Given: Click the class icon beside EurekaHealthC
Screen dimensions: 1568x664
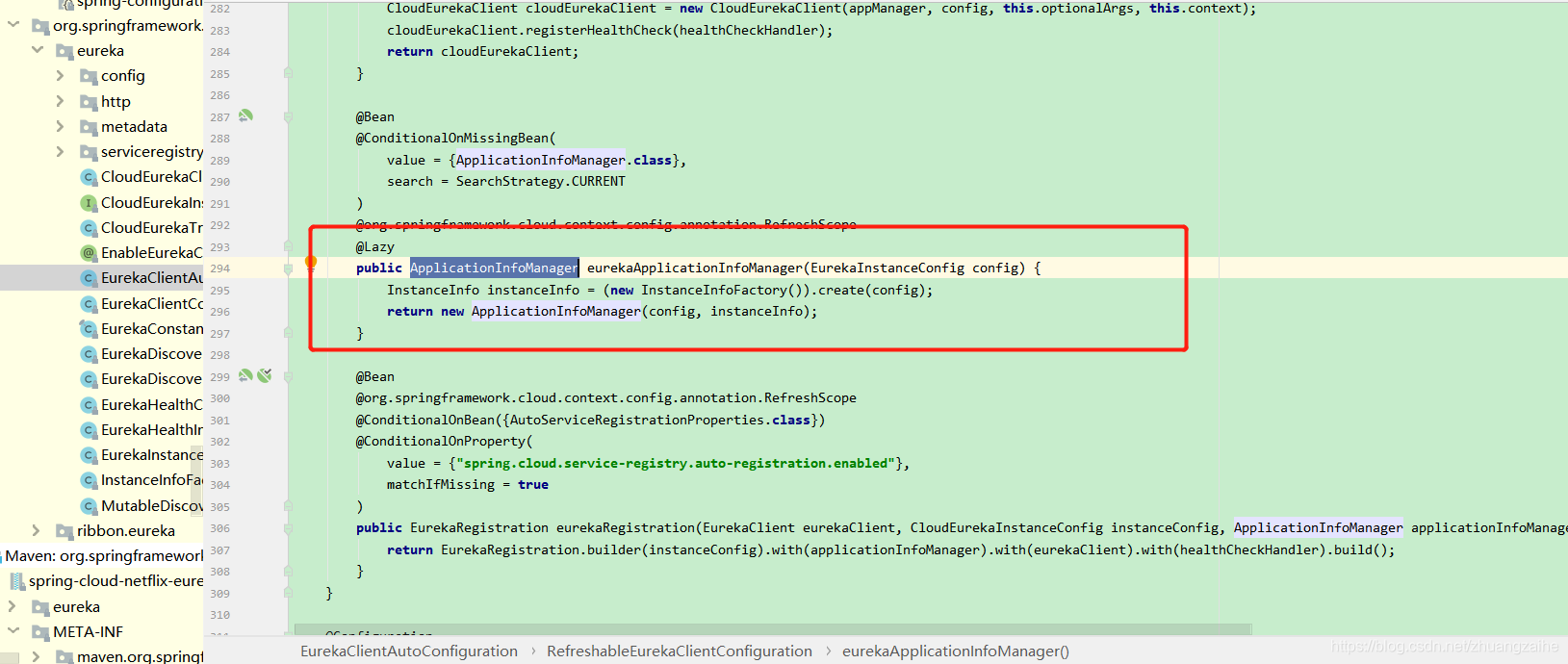Looking at the screenshot, I should coord(89,405).
